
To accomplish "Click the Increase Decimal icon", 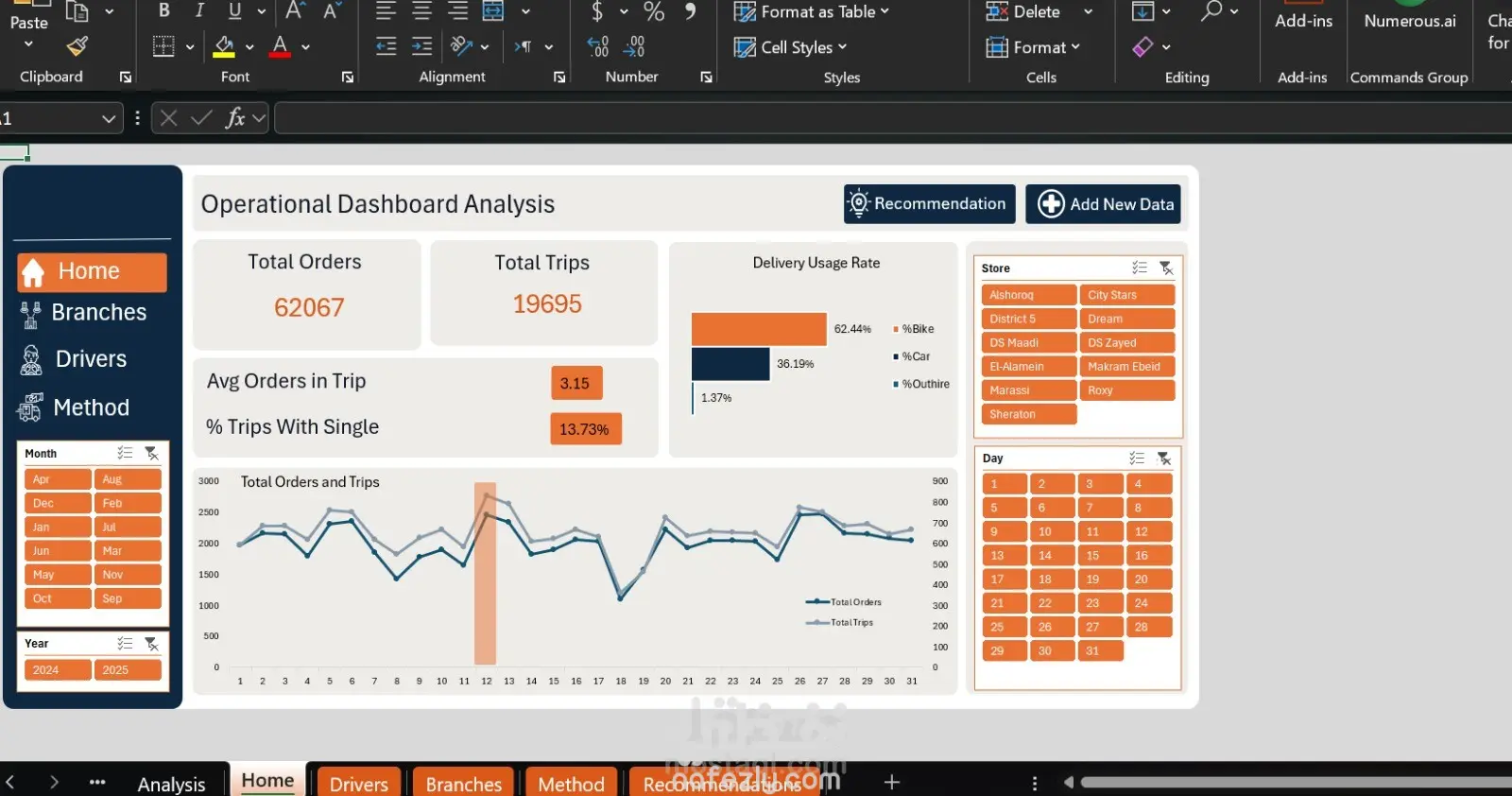I will pos(598,46).
